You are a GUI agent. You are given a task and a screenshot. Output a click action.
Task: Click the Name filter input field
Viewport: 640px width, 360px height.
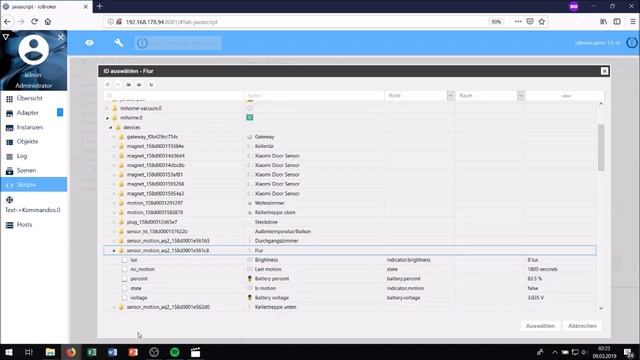(x=314, y=96)
